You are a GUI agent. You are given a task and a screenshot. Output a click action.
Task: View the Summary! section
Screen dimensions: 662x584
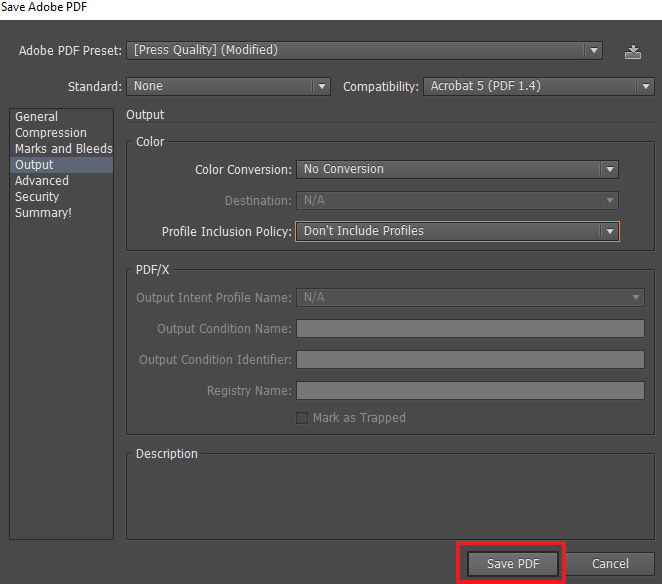point(43,213)
